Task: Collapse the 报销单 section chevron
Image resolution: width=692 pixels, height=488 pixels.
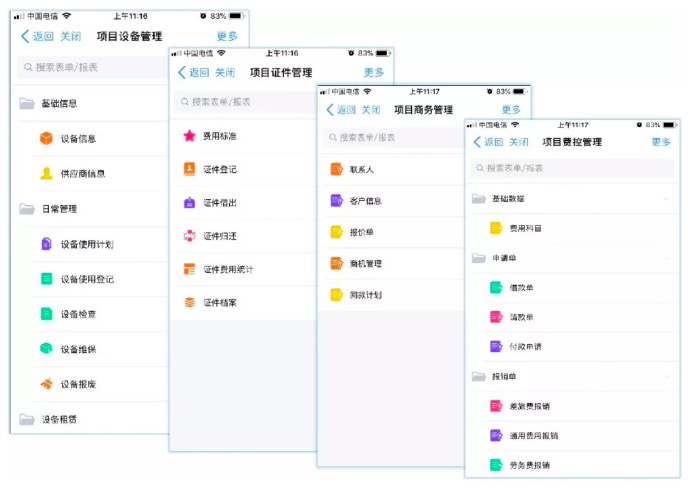Action: [666, 376]
